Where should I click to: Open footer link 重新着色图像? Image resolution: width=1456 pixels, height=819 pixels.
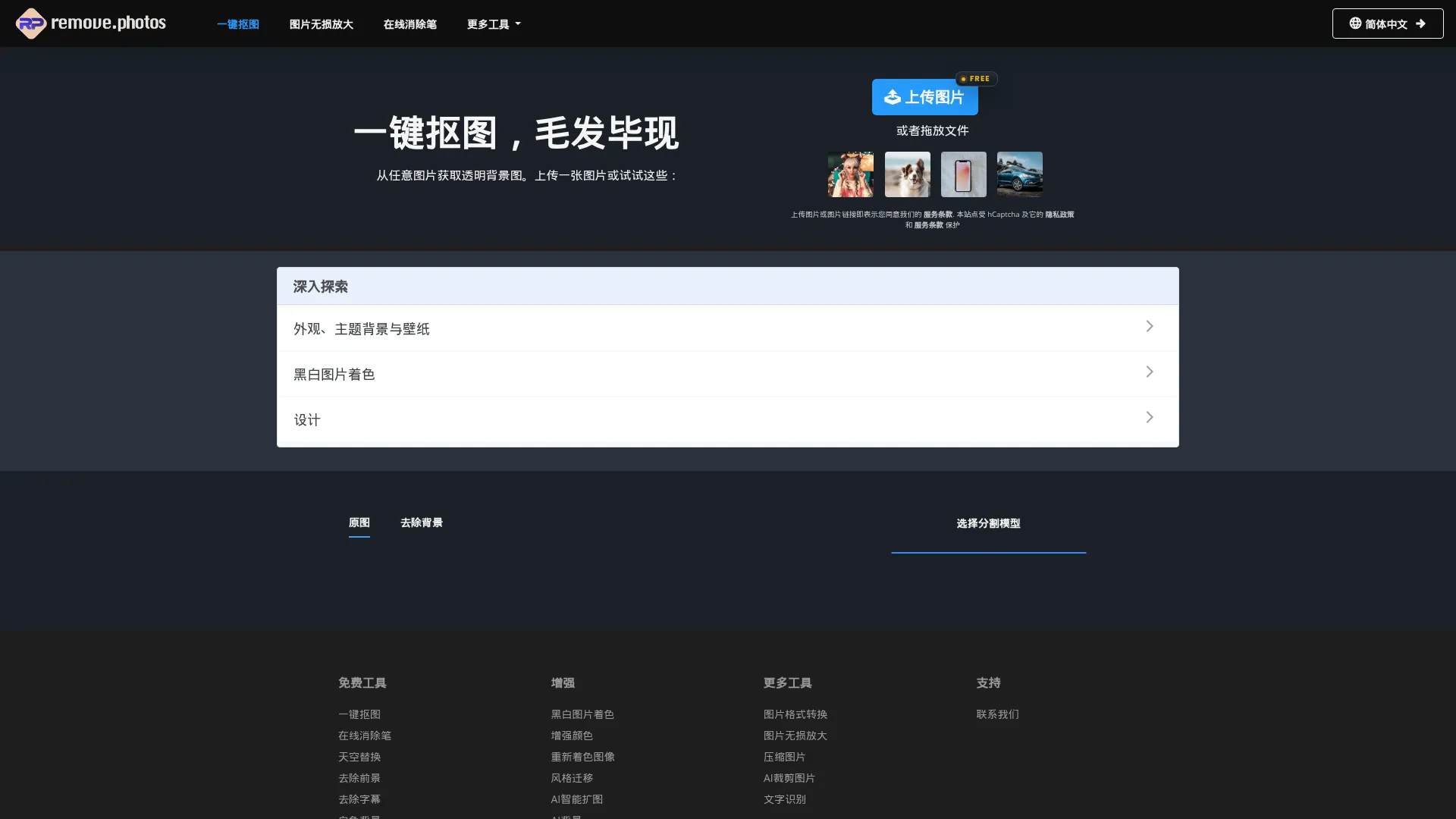click(x=582, y=757)
